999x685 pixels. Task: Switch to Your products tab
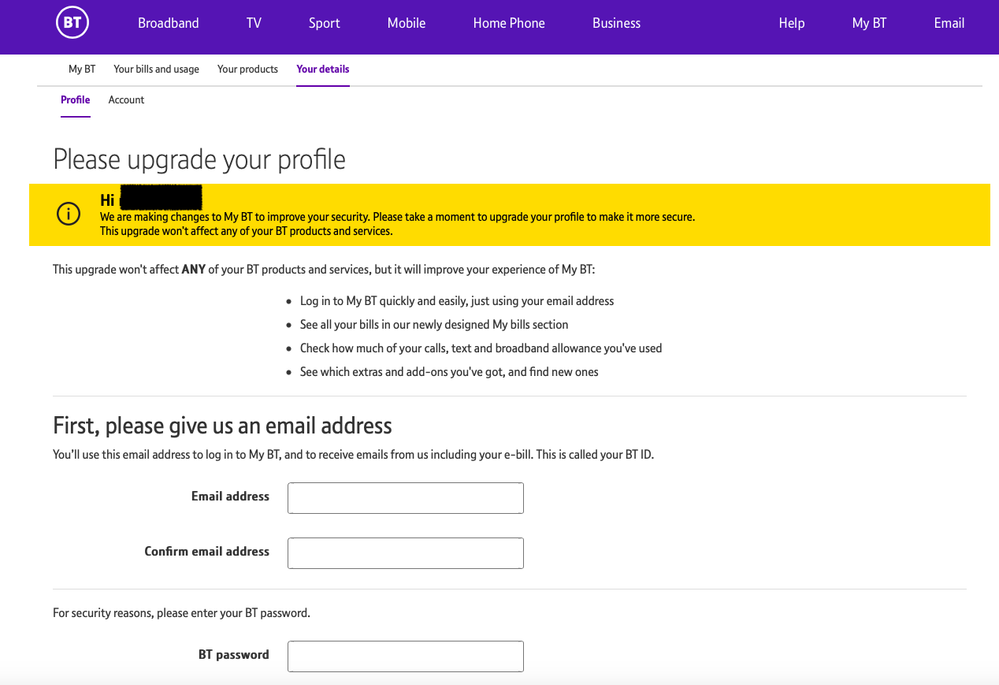247,69
